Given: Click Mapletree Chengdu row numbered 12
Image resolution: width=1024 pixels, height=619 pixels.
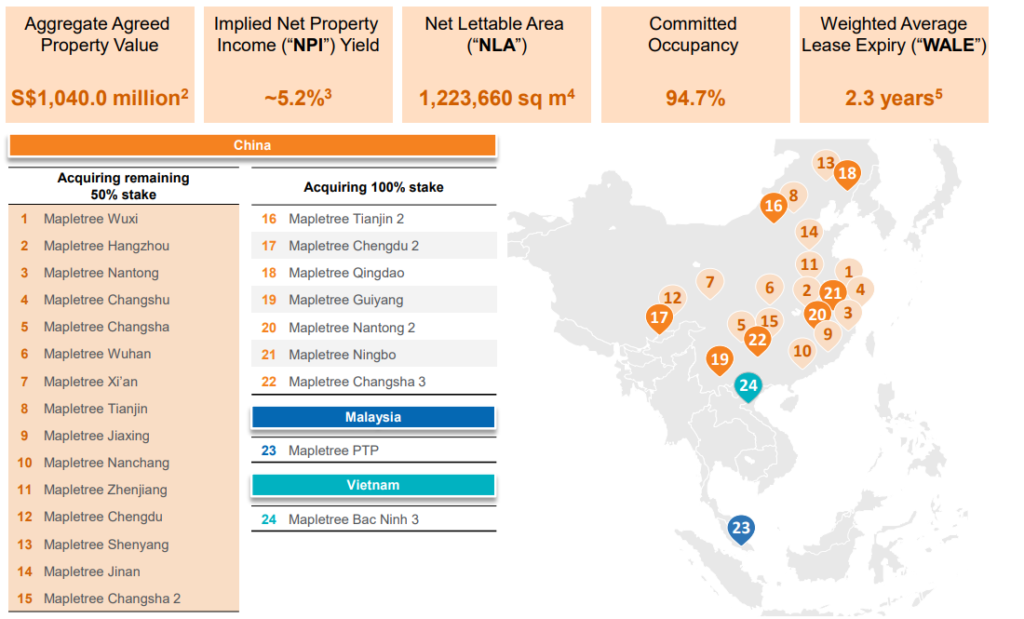Looking at the screenshot, I should (123, 517).
